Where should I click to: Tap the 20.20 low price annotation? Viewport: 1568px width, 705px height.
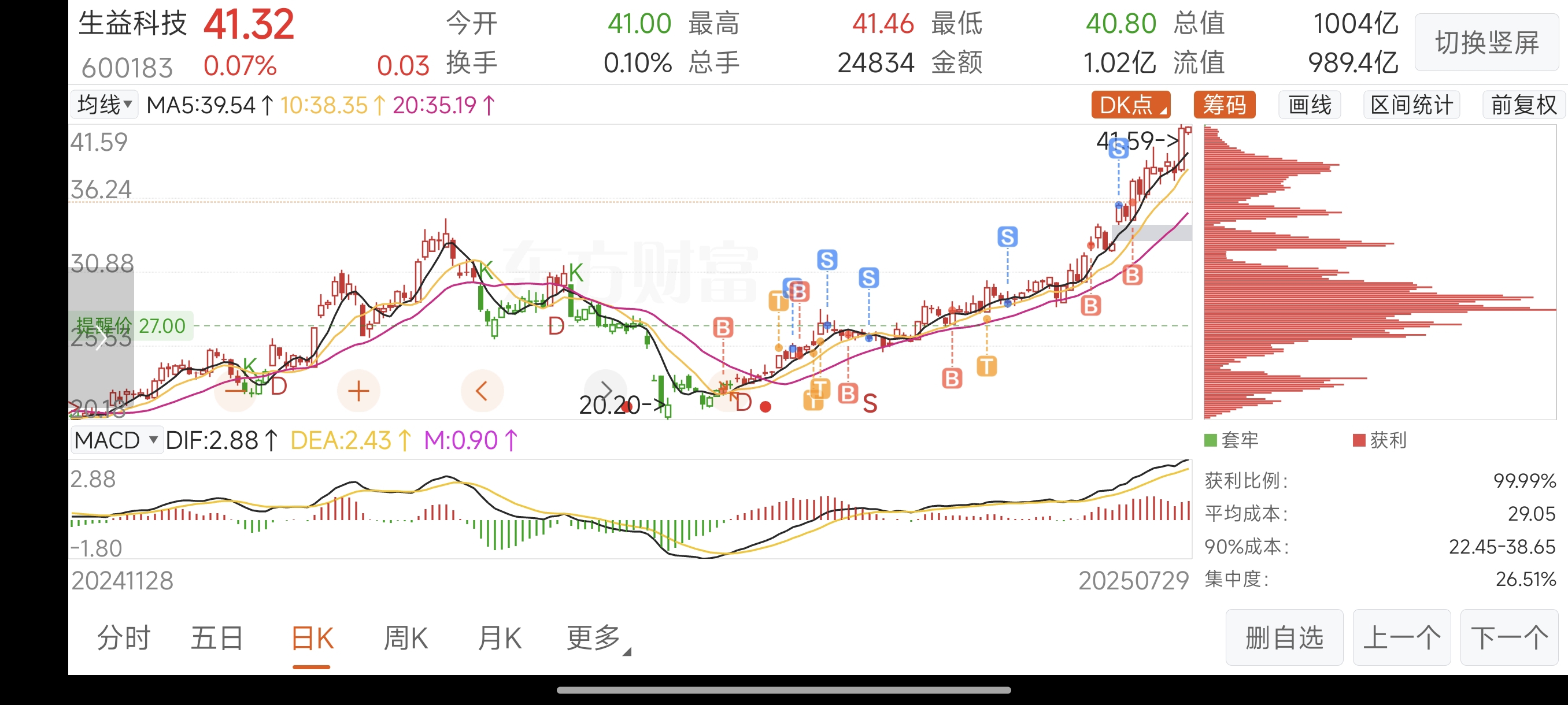[x=622, y=405]
